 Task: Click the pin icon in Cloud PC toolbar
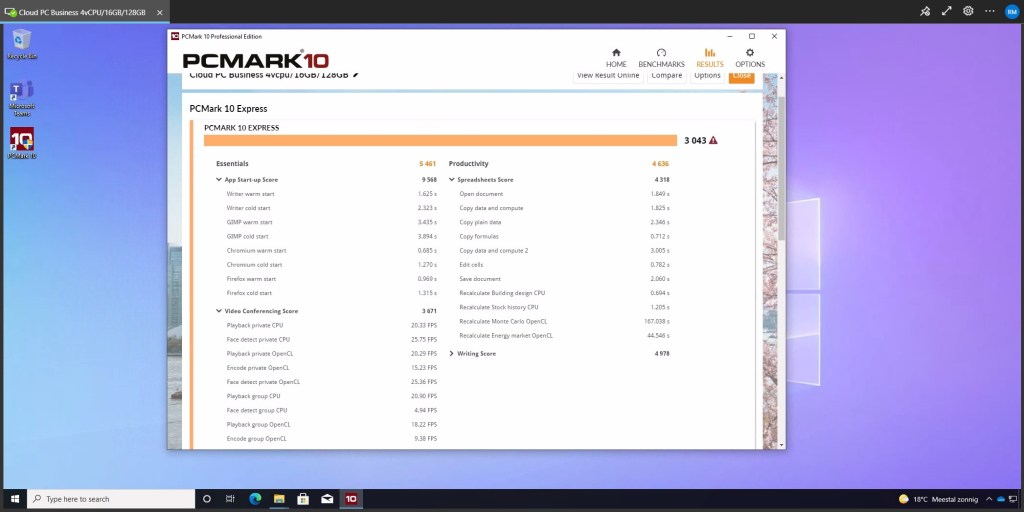[925, 11]
